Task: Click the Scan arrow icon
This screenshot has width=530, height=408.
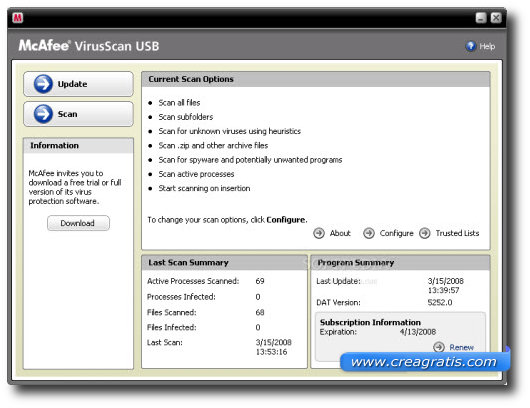Action: (43, 114)
